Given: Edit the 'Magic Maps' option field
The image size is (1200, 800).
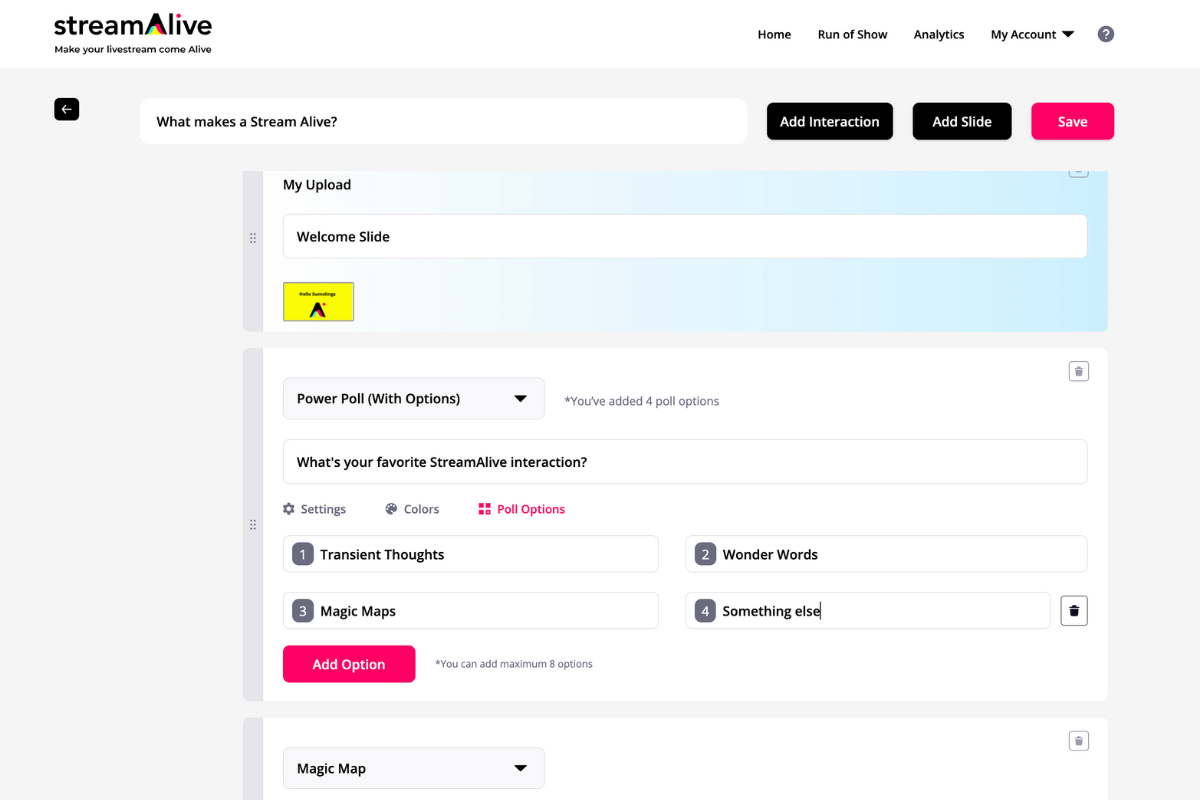Looking at the screenshot, I should [471, 611].
